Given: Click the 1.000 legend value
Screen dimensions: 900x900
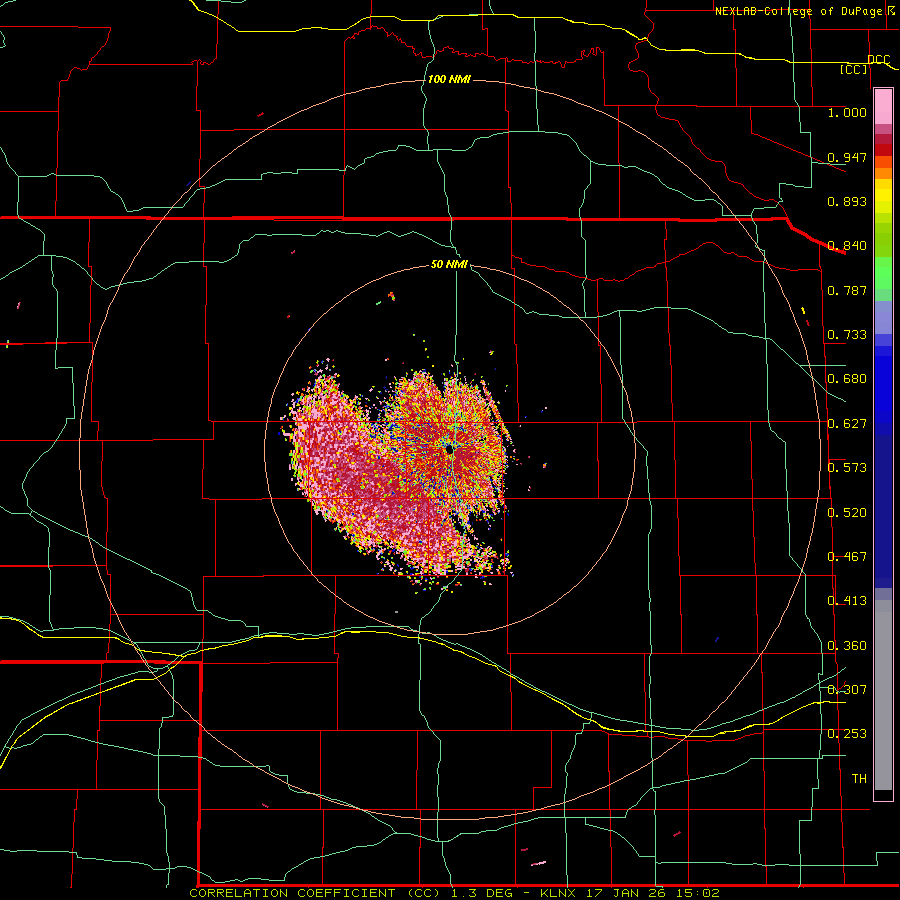Looking at the screenshot, I should 847,112.
